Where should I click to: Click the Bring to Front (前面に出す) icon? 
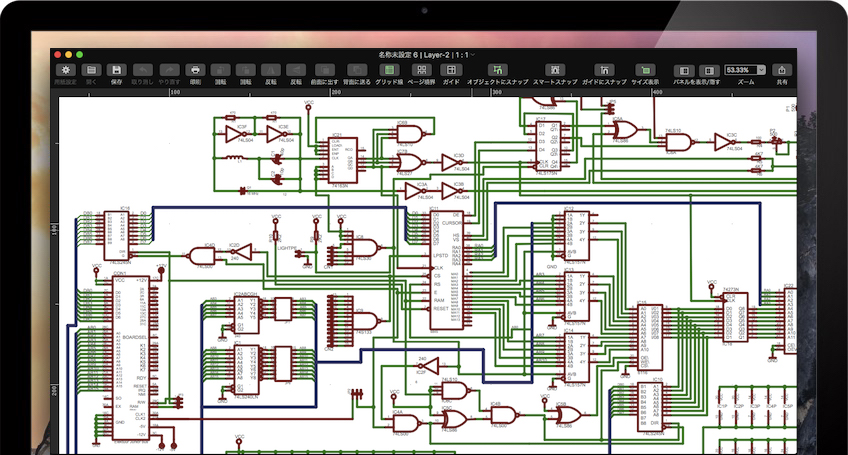click(x=324, y=70)
